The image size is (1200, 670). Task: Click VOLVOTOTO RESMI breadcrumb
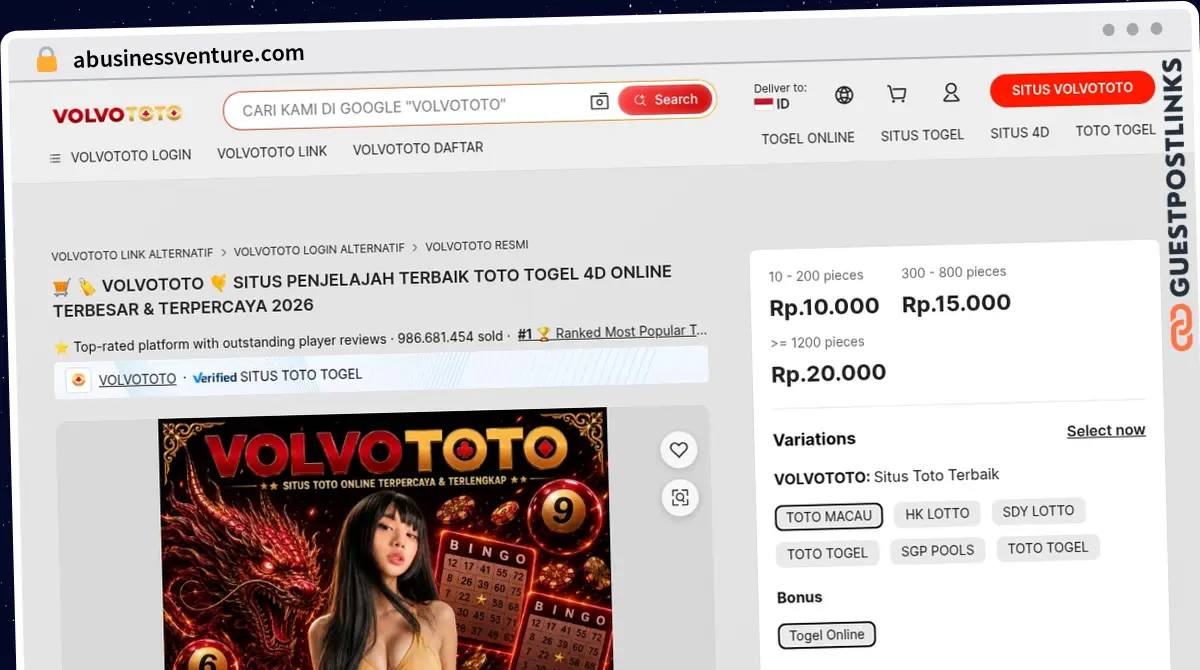[477, 246]
